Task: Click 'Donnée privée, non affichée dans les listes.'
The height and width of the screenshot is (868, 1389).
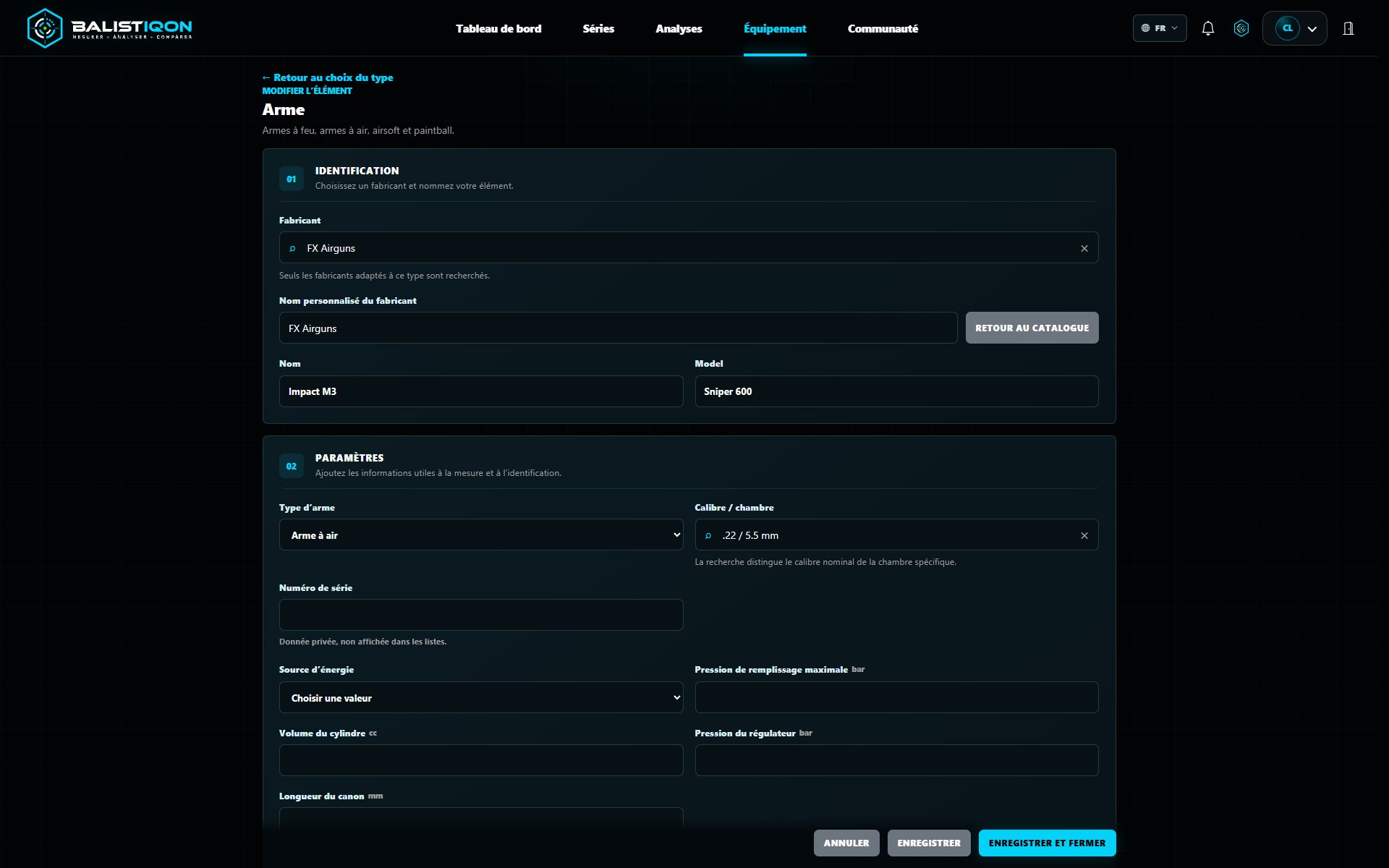Action: (x=363, y=642)
